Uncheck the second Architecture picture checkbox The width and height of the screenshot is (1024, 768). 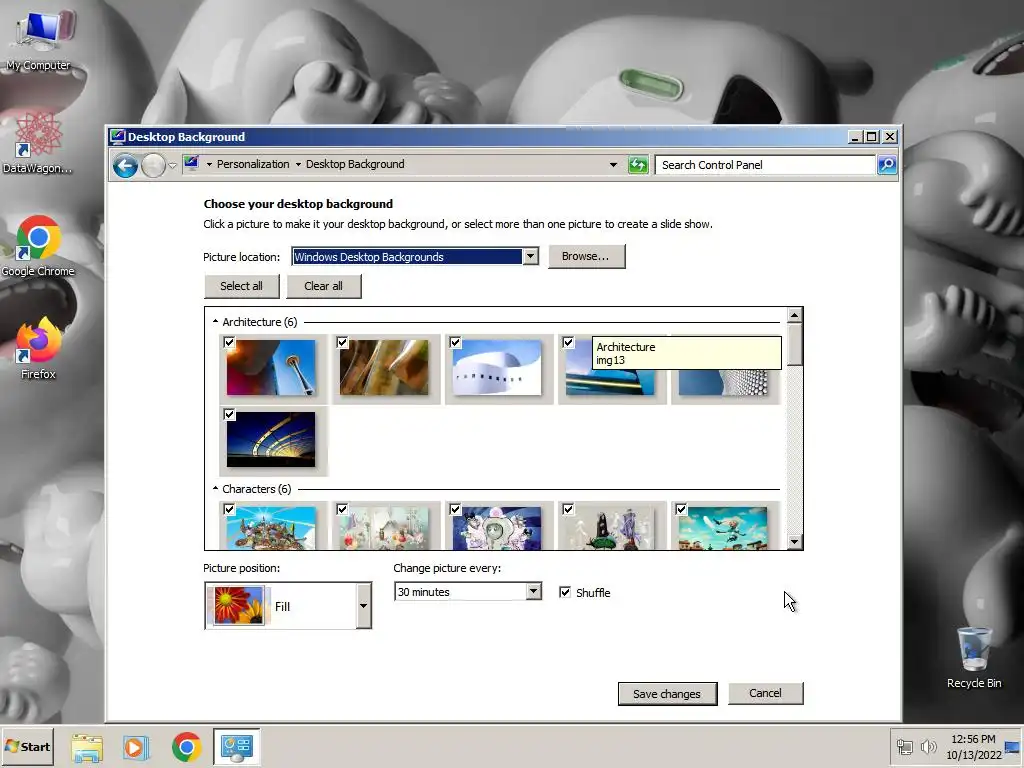pos(342,342)
